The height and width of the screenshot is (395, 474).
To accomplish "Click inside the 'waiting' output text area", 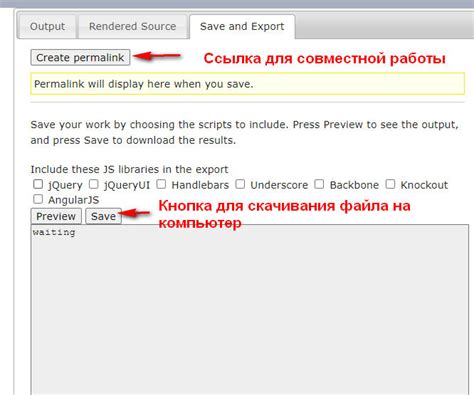I will (250, 310).
